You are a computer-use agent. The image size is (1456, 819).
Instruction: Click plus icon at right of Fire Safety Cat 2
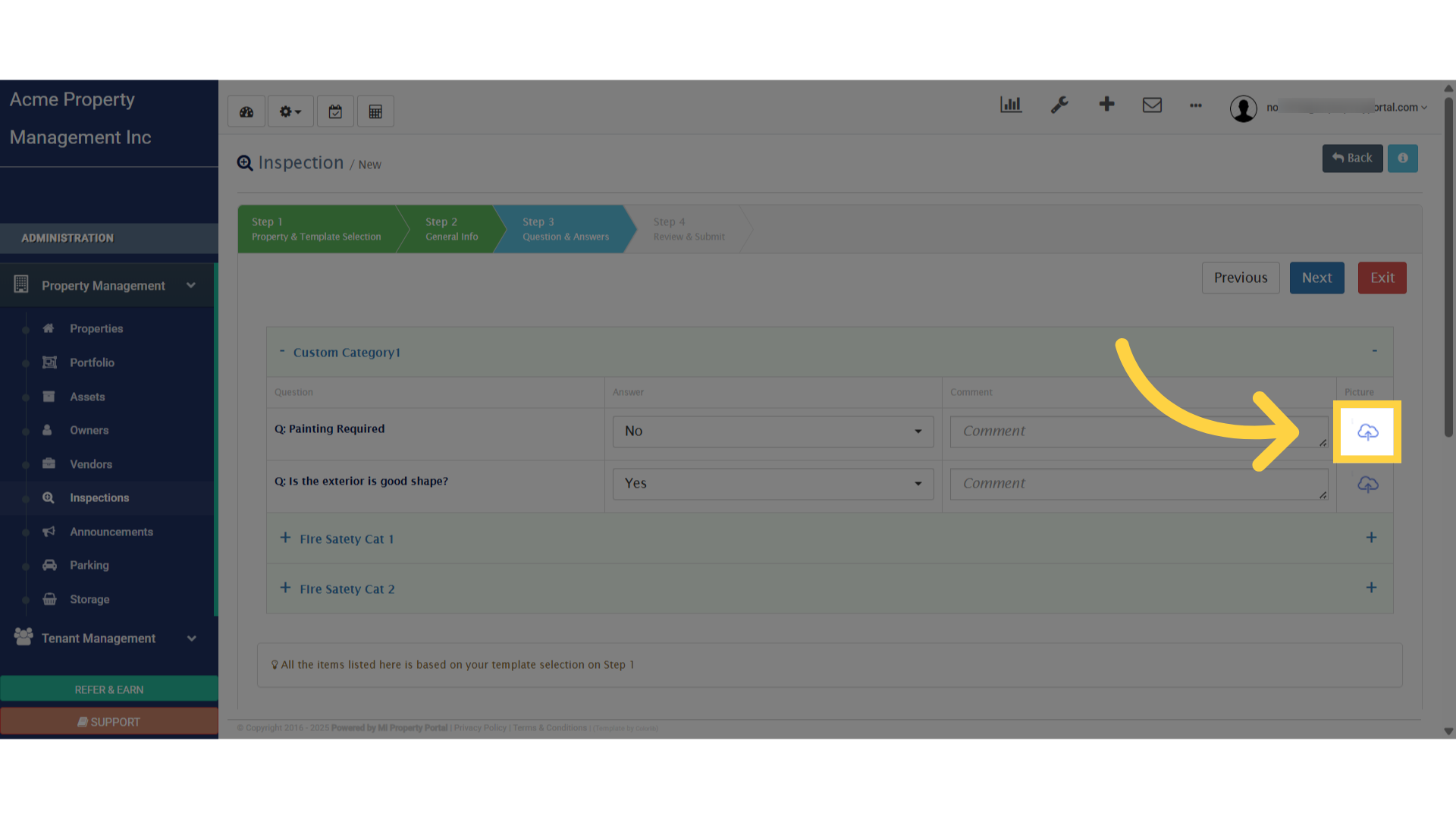1371,588
